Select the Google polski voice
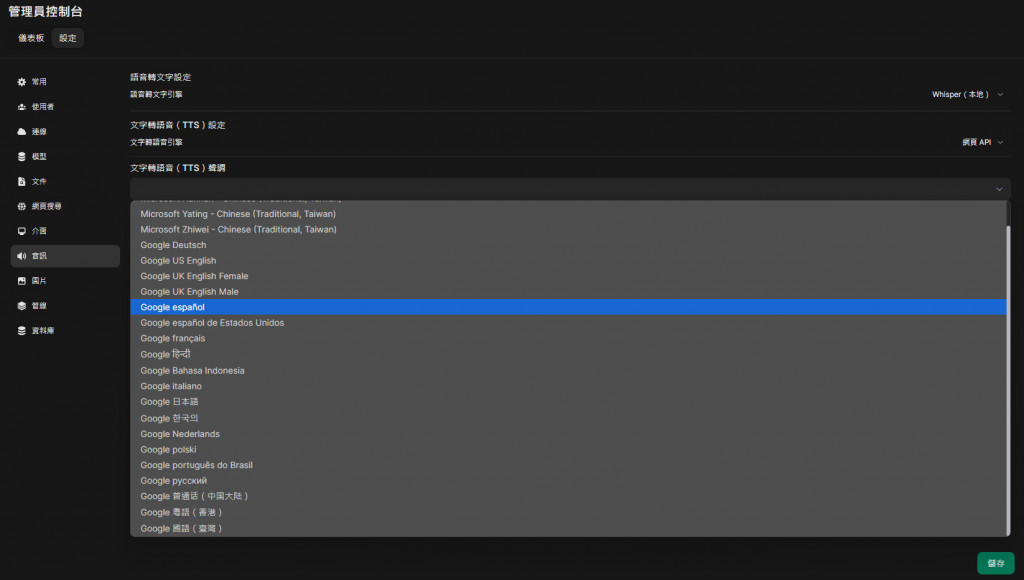The width and height of the screenshot is (1024, 580). (x=568, y=449)
